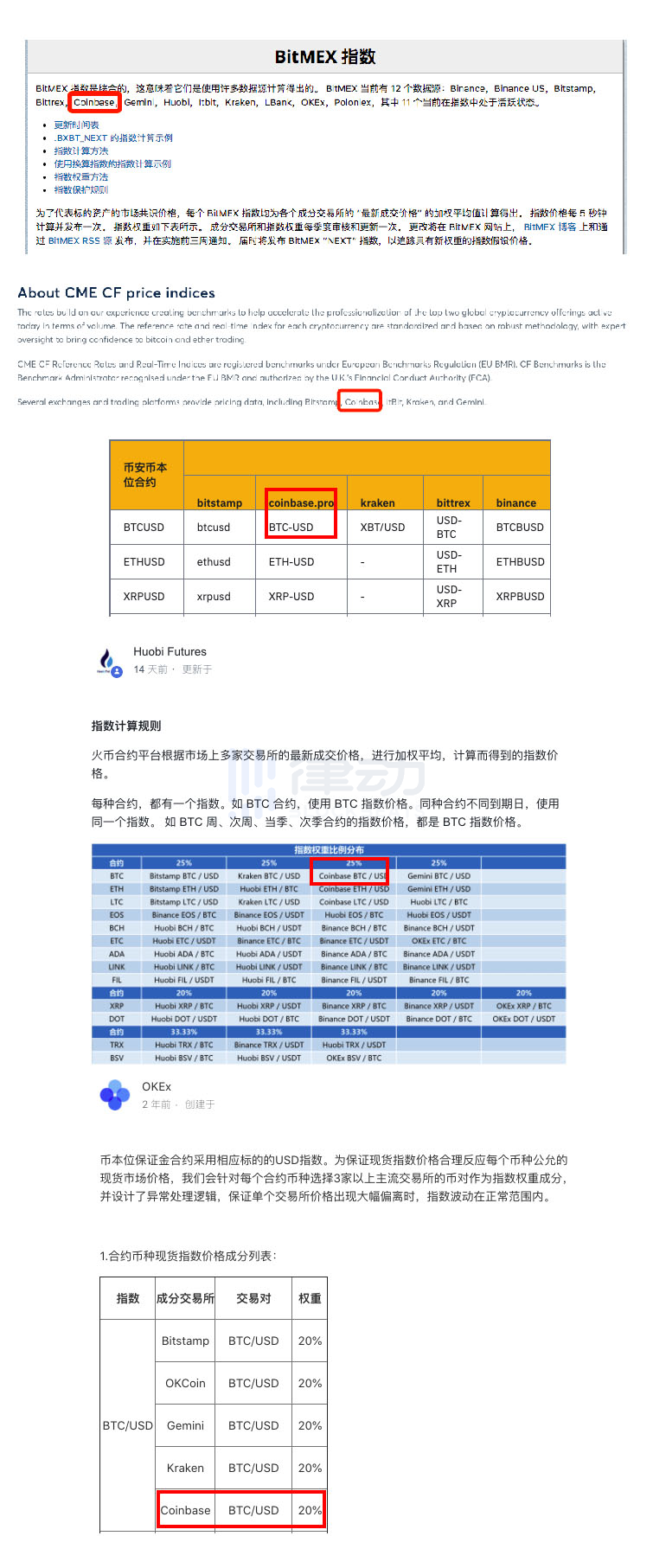Select the Bitstamp row in OKEx table
This screenshot has width=653, height=1568.
click(x=185, y=1341)
